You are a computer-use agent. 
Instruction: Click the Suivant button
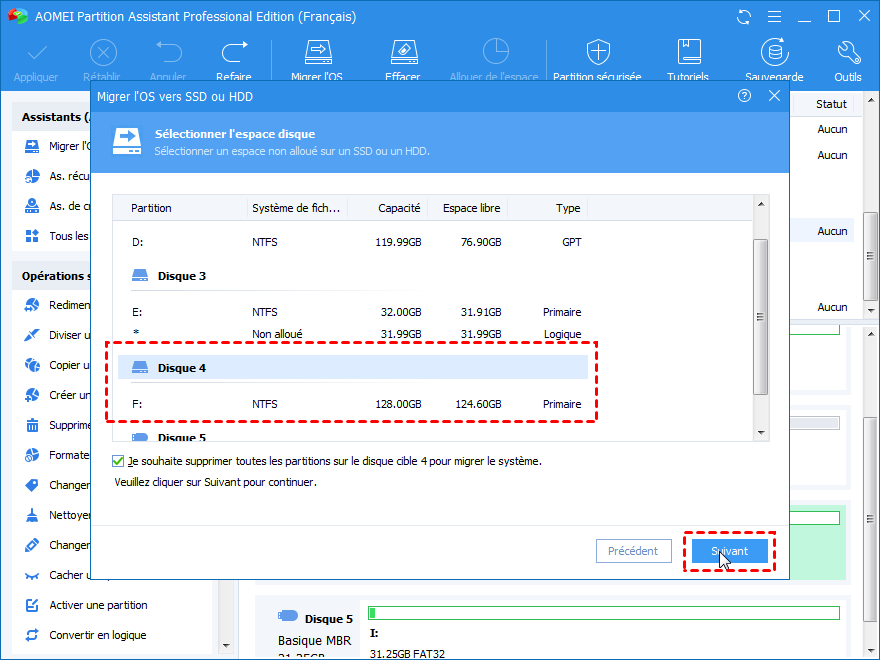click(730, 551)
